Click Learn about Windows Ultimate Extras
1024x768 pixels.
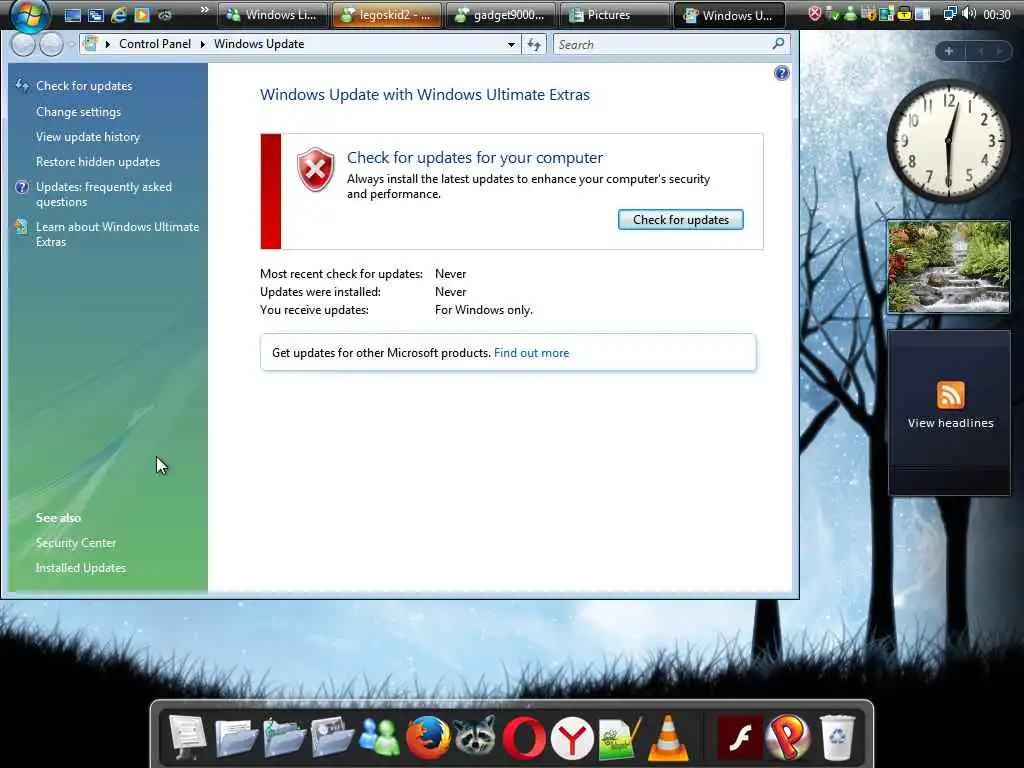point(118,234)
